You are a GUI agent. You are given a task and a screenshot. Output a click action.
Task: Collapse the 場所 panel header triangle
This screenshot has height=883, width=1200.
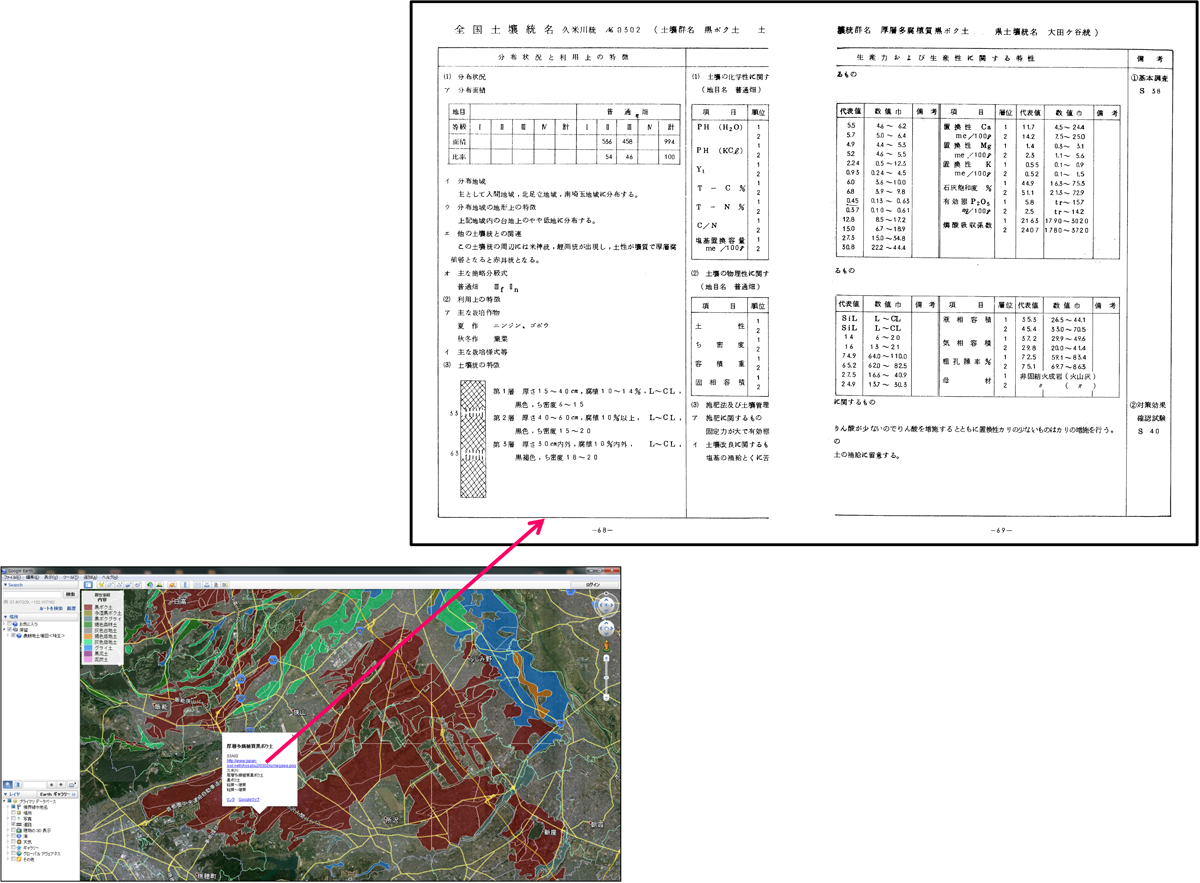(5, 617)
